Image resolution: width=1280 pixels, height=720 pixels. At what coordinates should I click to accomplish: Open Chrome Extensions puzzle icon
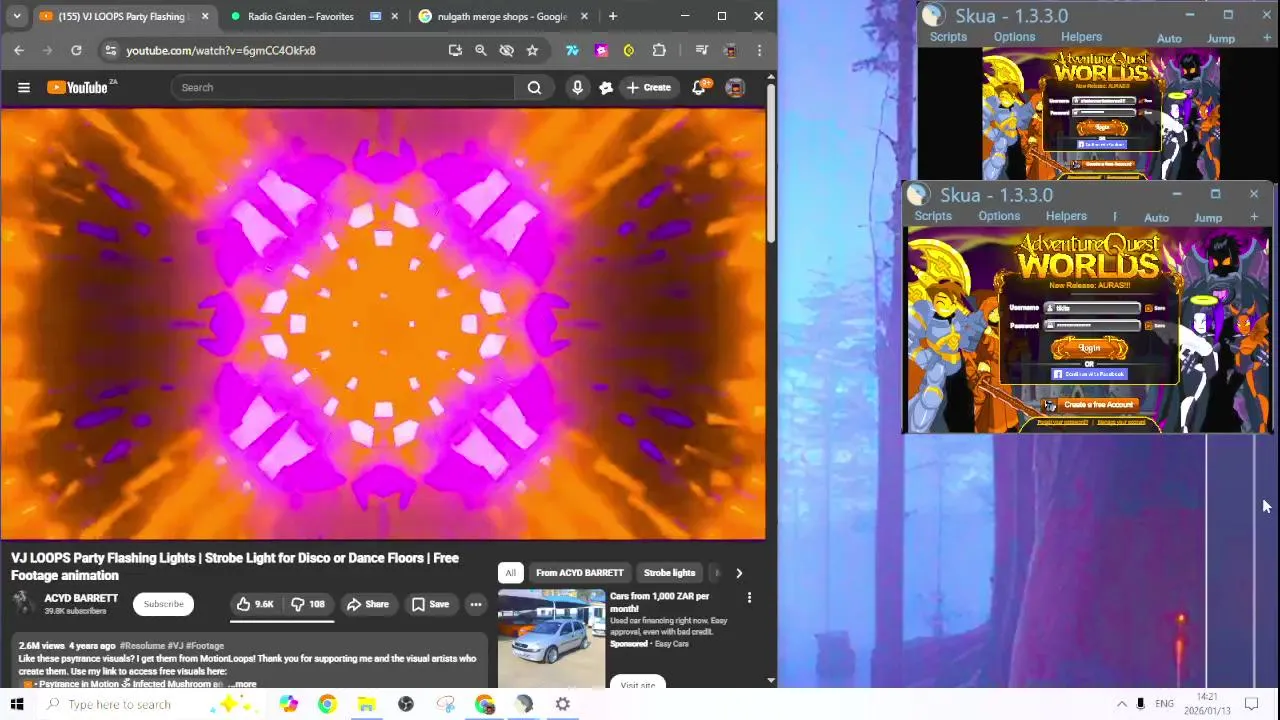(x=659, y=50)
